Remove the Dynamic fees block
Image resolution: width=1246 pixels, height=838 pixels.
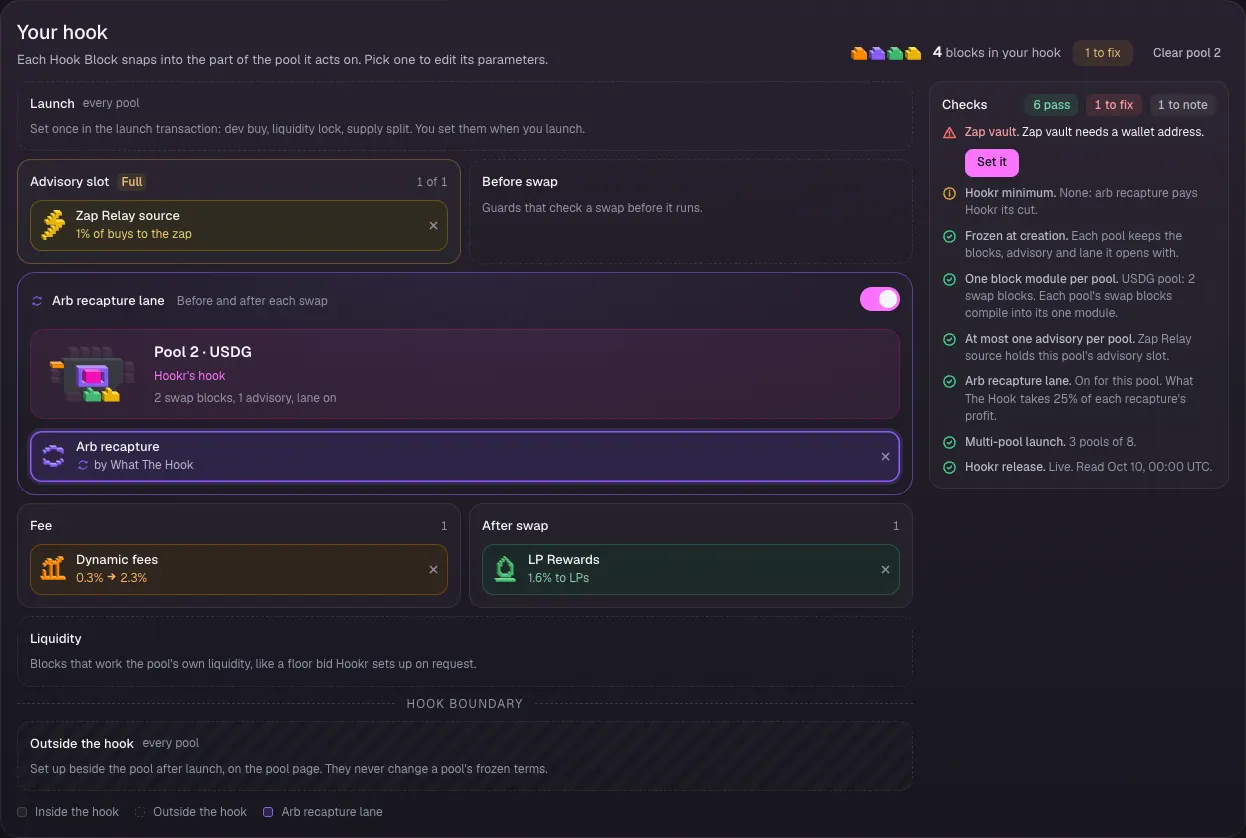(433, 570)
